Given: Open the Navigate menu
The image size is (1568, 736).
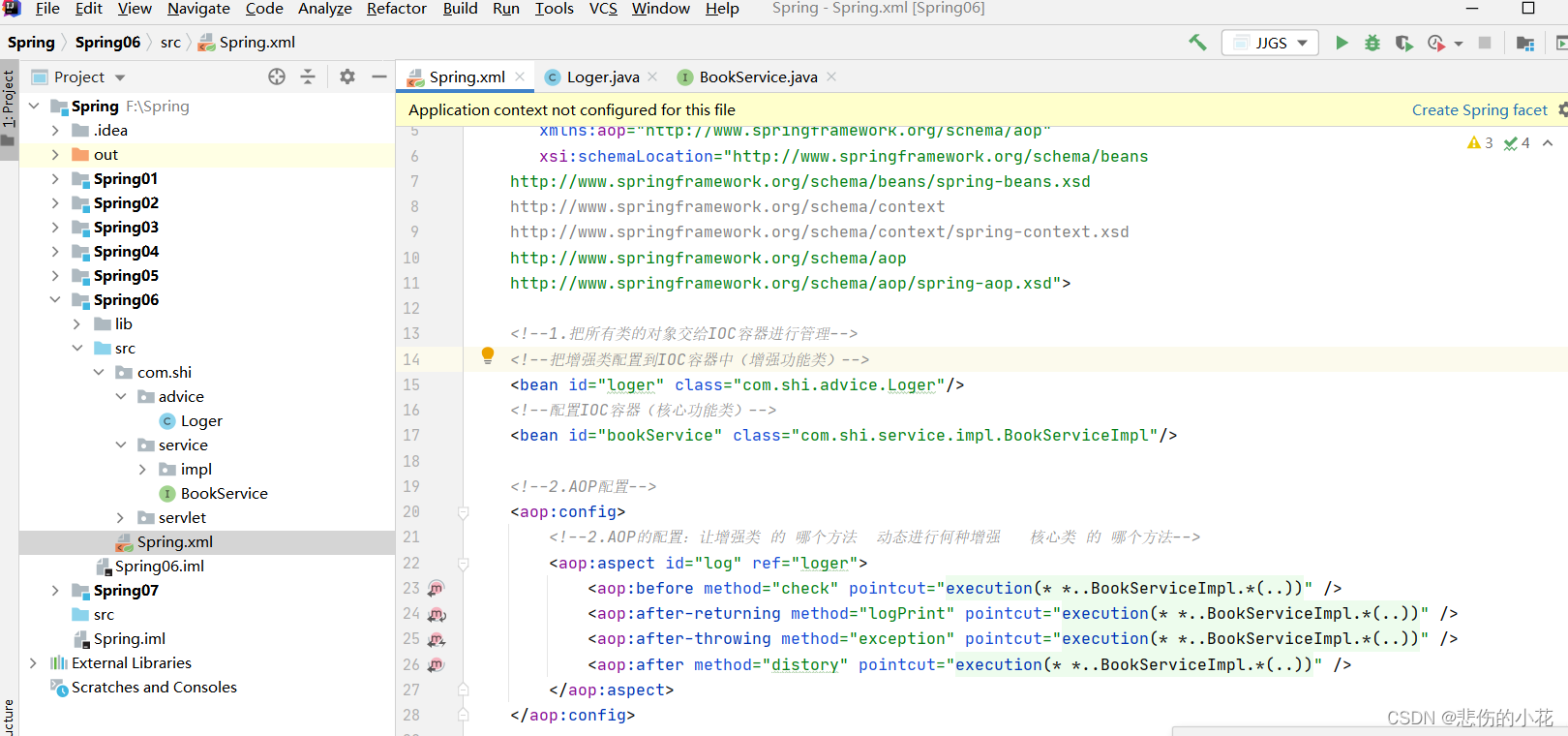Looking at the screenshot, I should point(198,9).
